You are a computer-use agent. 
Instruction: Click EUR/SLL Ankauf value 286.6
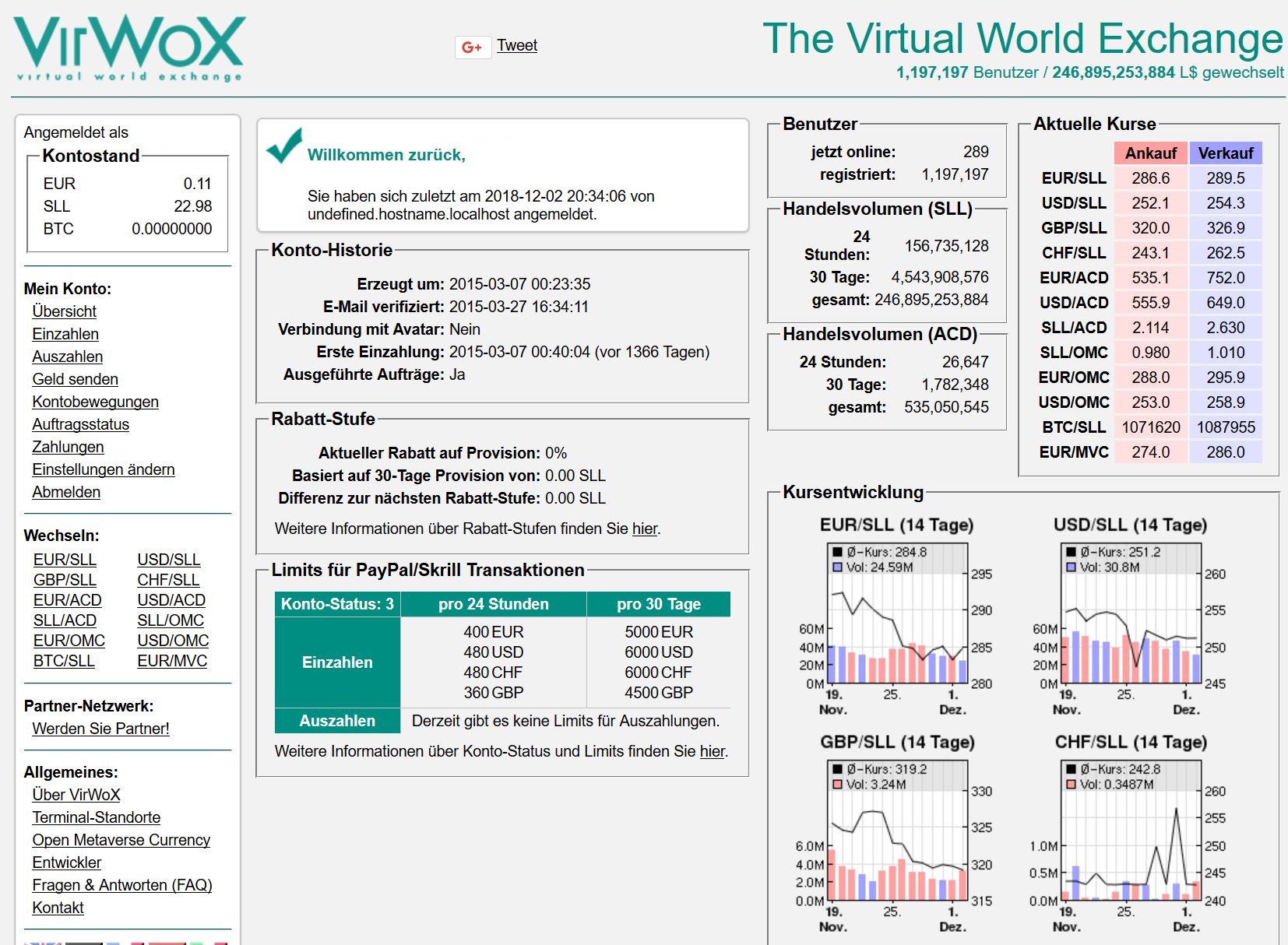[x=1150, y=178]
